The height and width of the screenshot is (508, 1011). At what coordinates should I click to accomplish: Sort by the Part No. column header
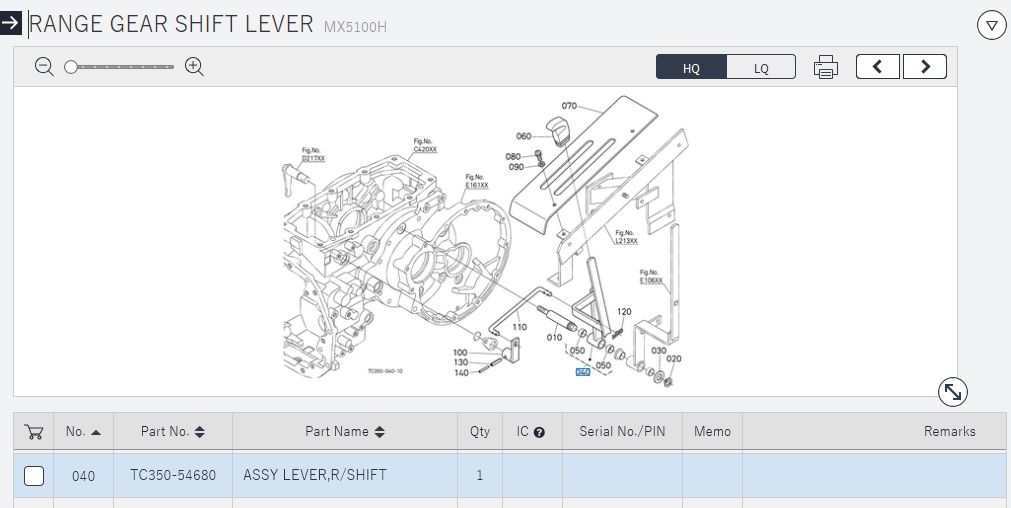coord(173,431)
